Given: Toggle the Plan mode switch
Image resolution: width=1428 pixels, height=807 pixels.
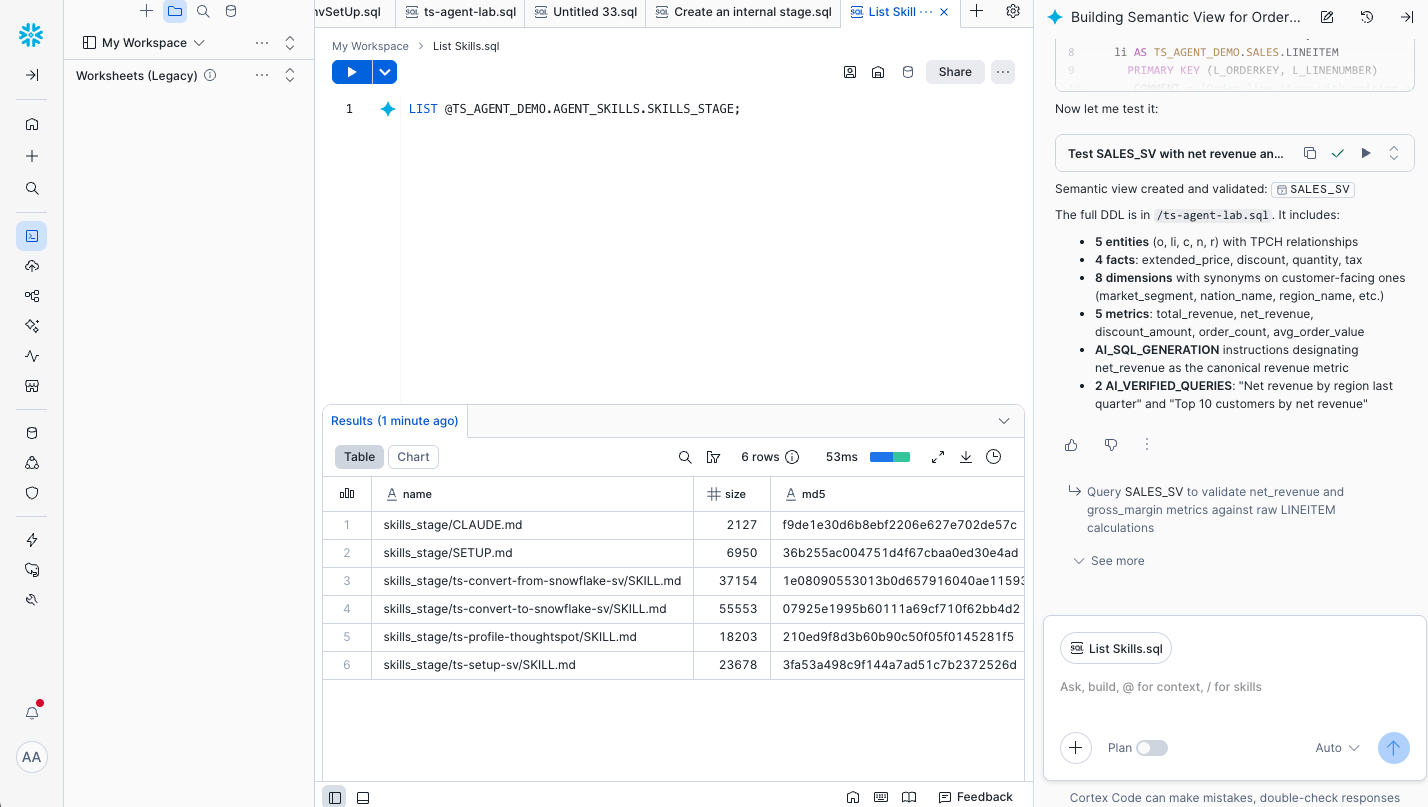Looking at the screenshot, I should click(1152, 748).
